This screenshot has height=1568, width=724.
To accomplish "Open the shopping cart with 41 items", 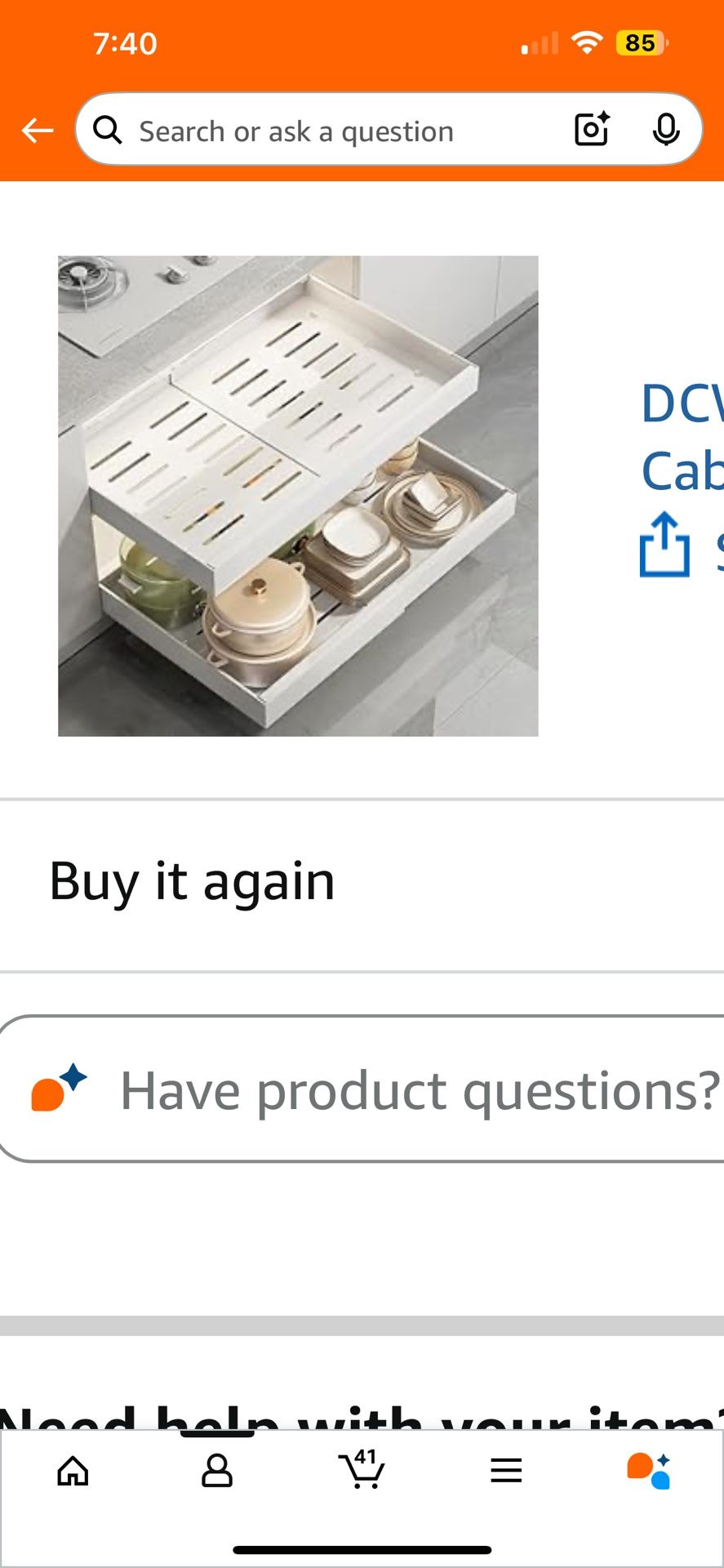I will tap(362, 1470).
